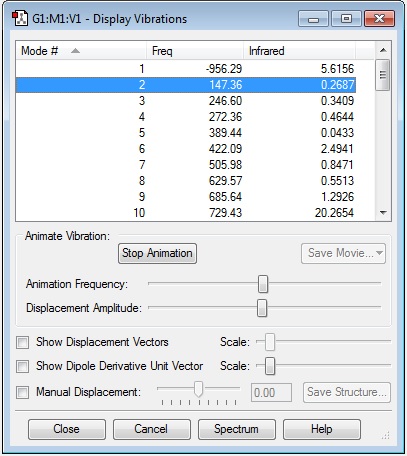
Task: Click the scroll-up arrow of mode list
Action: coord(383,50)
